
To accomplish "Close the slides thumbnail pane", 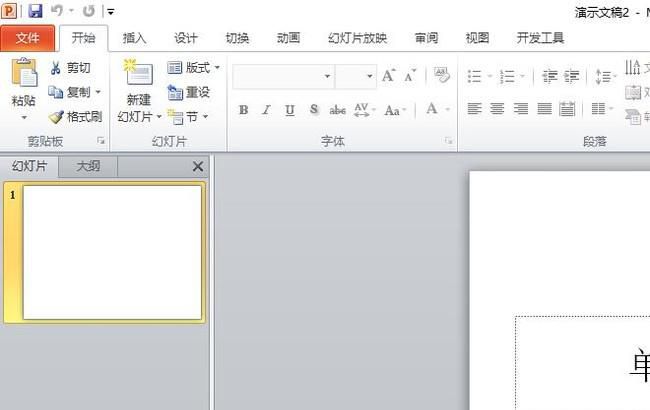I will [197, 167].
